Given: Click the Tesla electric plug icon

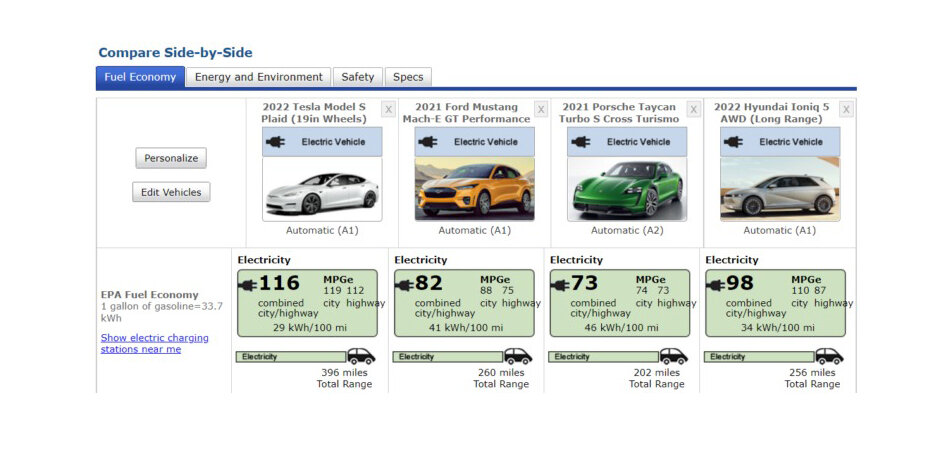Looking at the screenshot, I should pos(275,142).
